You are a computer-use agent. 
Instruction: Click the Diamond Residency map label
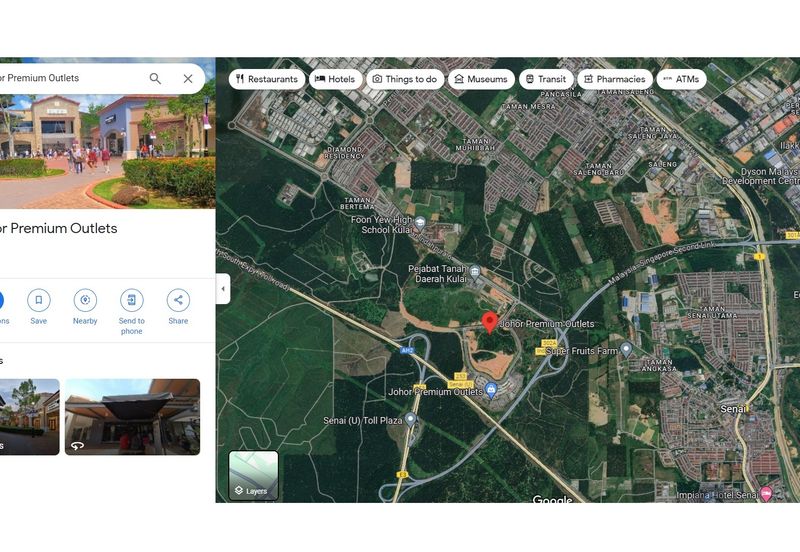(x=344, y=153)
